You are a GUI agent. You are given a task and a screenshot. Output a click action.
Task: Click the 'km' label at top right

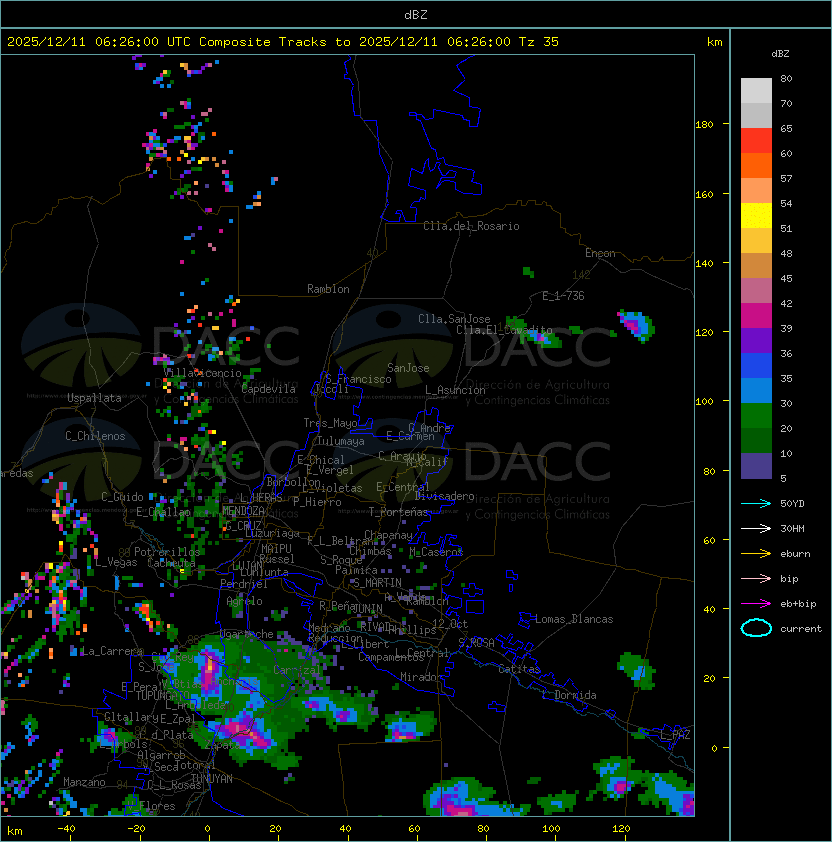pyautogui.click(x=714, y=42)
